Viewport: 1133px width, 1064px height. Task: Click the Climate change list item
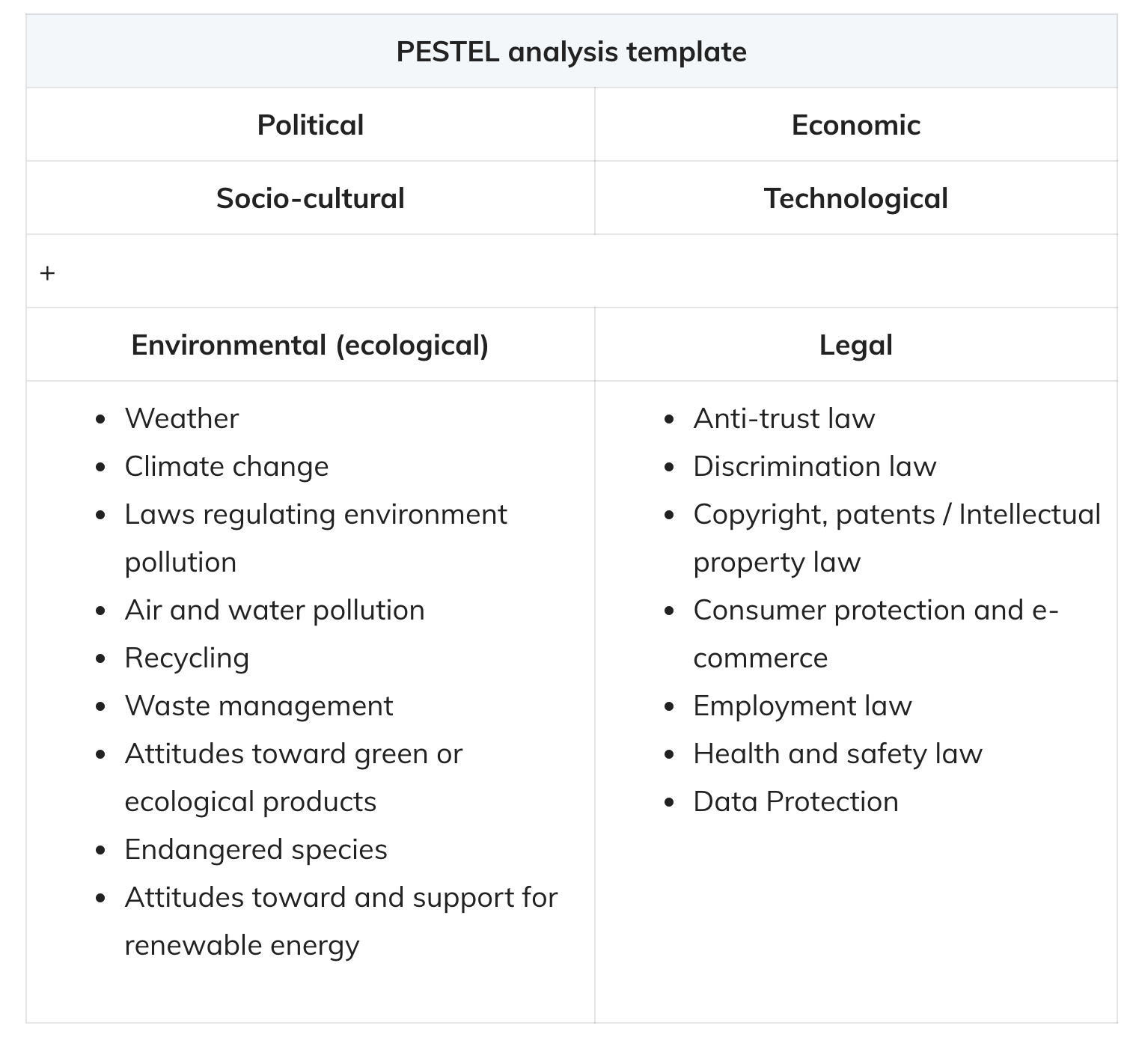pyautogui.click(x=227, y=466)
